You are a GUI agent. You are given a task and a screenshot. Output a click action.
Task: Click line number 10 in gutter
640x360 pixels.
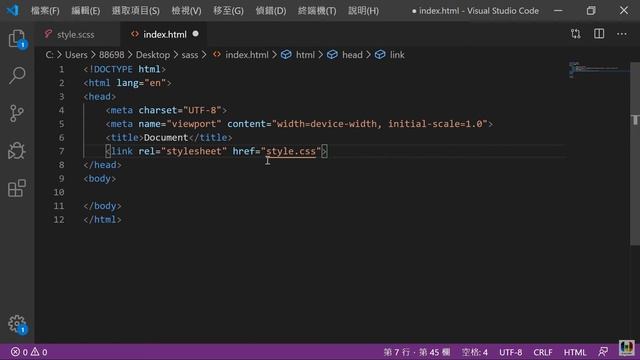[x=59, y=192]
